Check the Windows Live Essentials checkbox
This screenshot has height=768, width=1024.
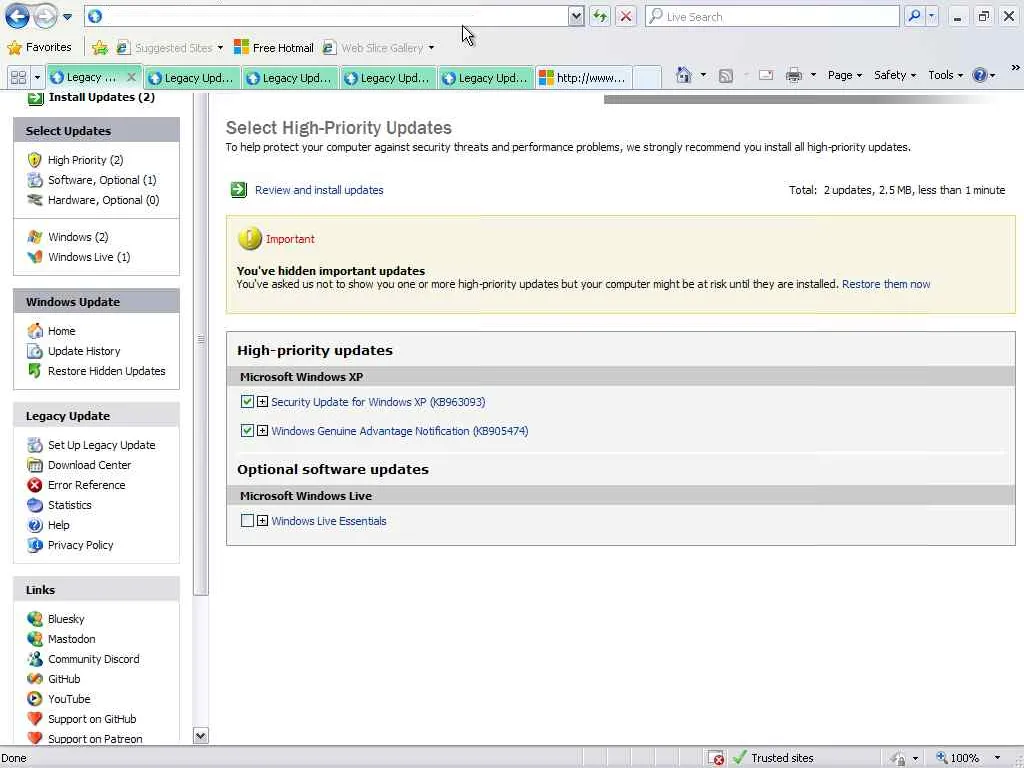point(247,520)
